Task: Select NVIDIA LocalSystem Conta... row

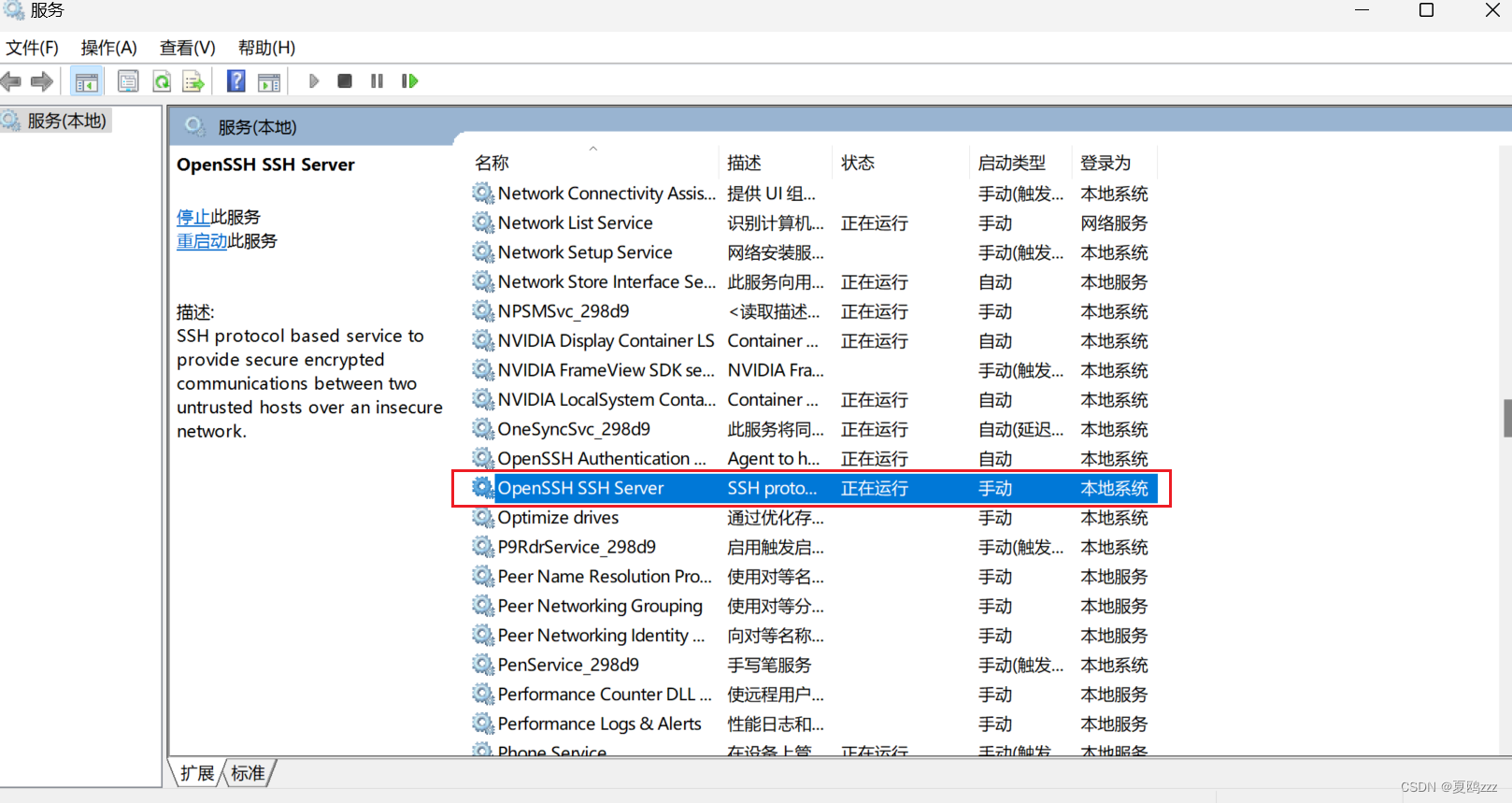Action: coord(814,399)
